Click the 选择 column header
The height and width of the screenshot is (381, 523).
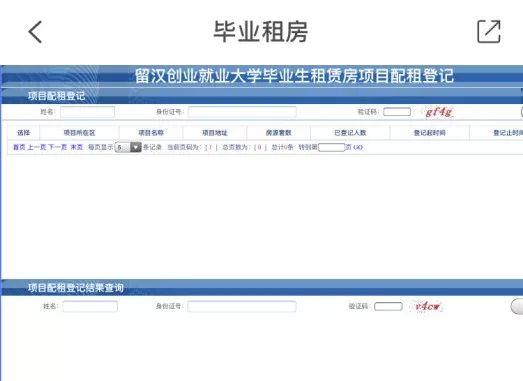coord(24,133)
